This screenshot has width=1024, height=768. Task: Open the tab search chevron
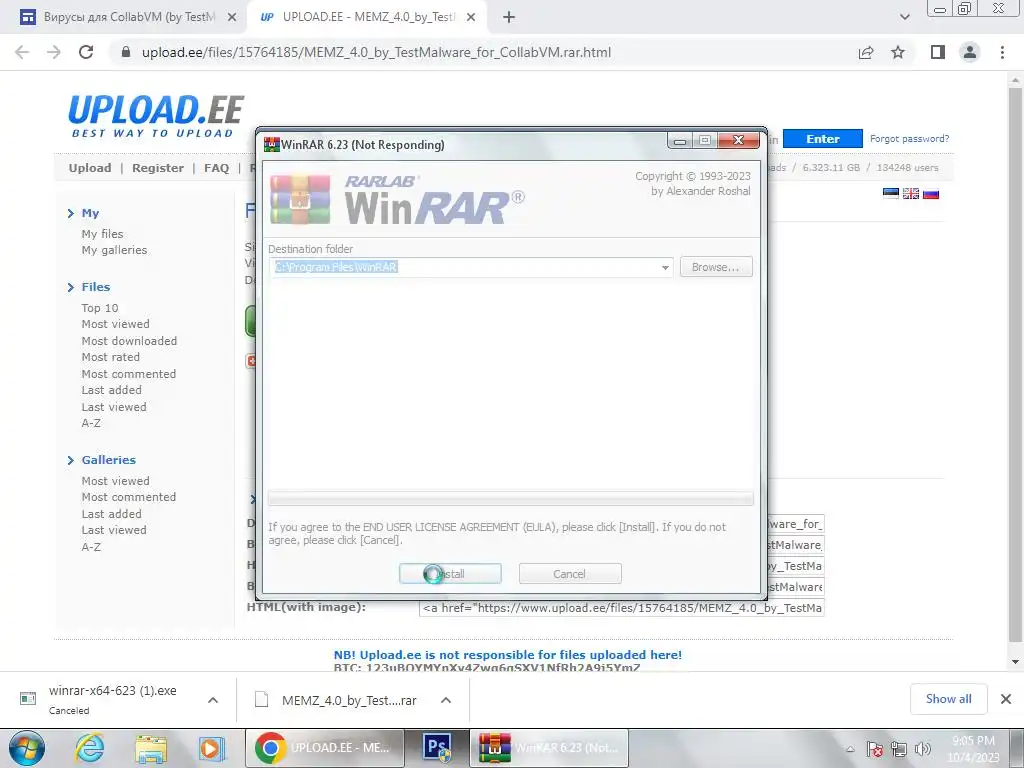point(904,18)
